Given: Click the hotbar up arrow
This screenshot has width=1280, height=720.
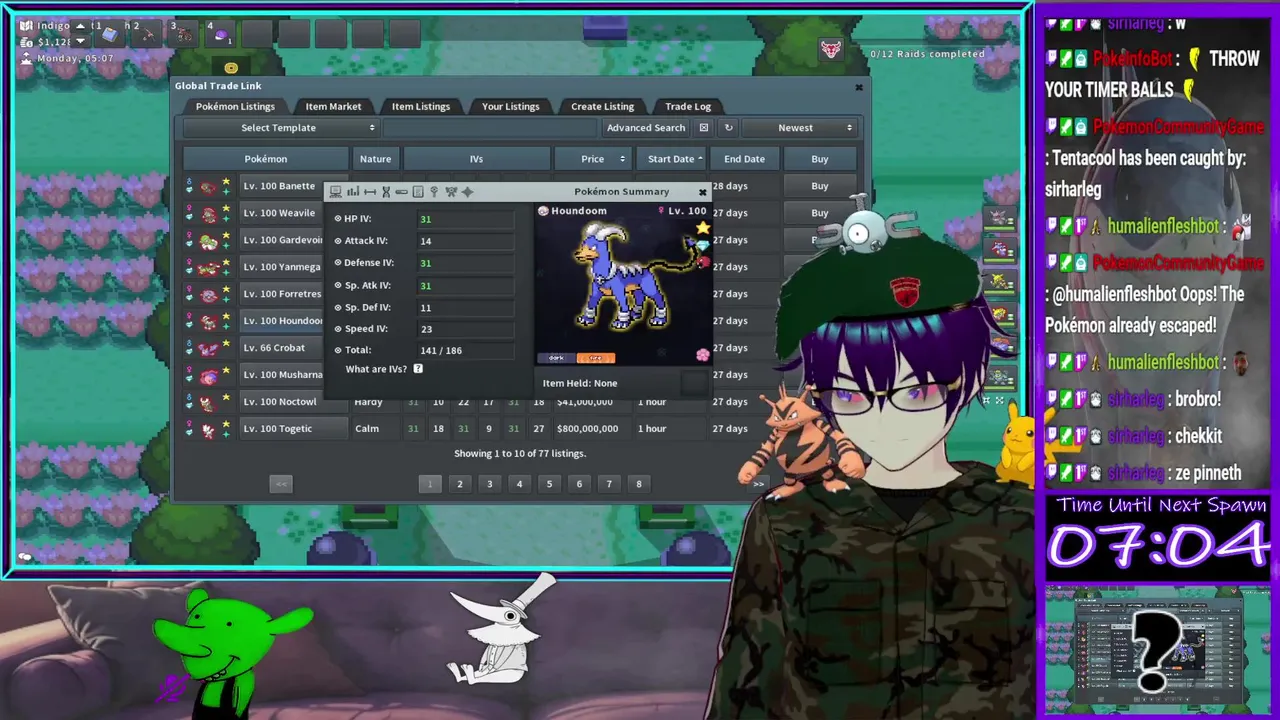Looking at the screenshot, I should click(80, 26).
